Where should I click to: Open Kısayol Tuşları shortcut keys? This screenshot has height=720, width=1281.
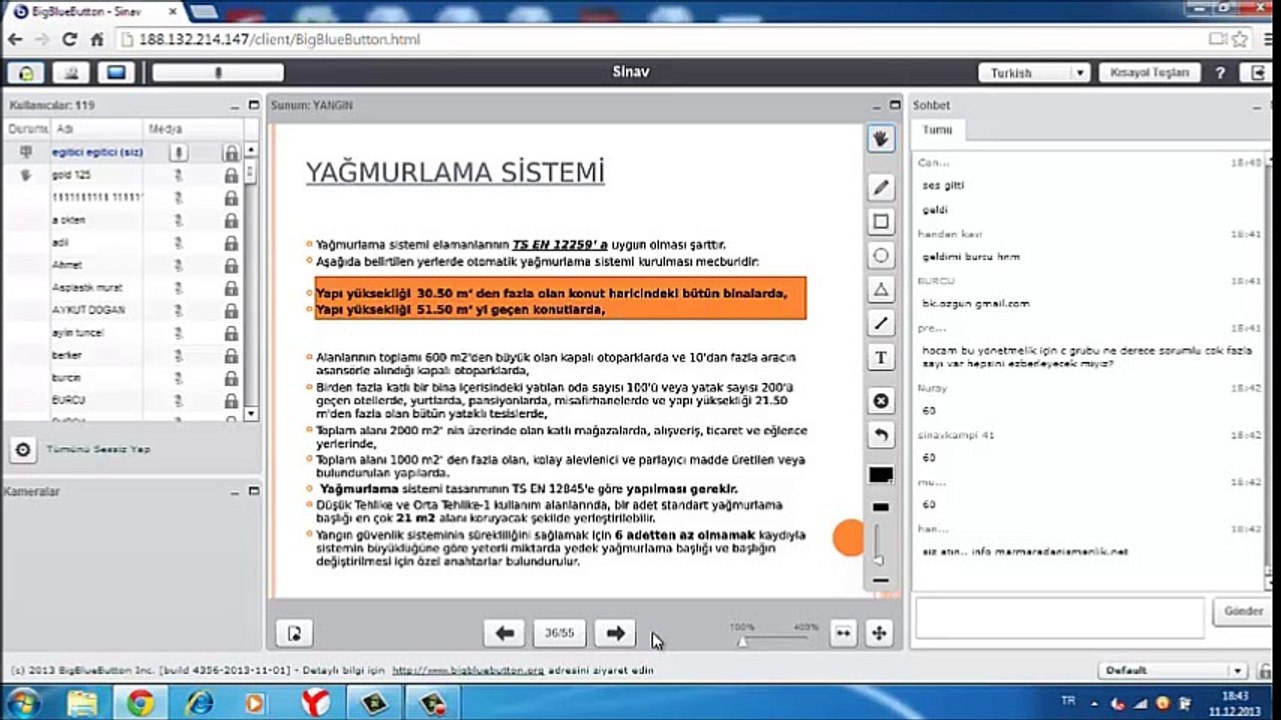[1149, 73]
